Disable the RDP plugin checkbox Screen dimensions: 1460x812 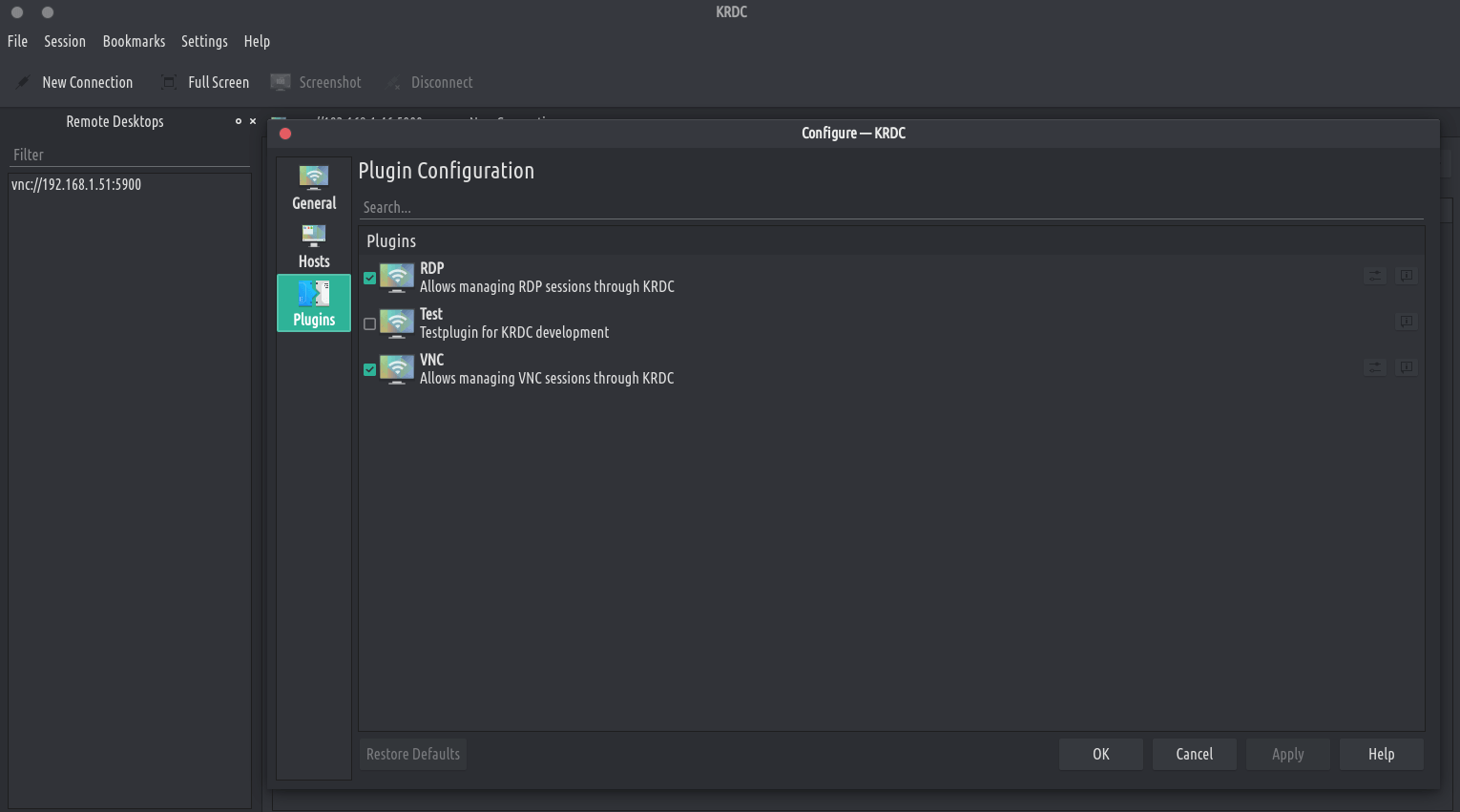click(x=370, y=279)
